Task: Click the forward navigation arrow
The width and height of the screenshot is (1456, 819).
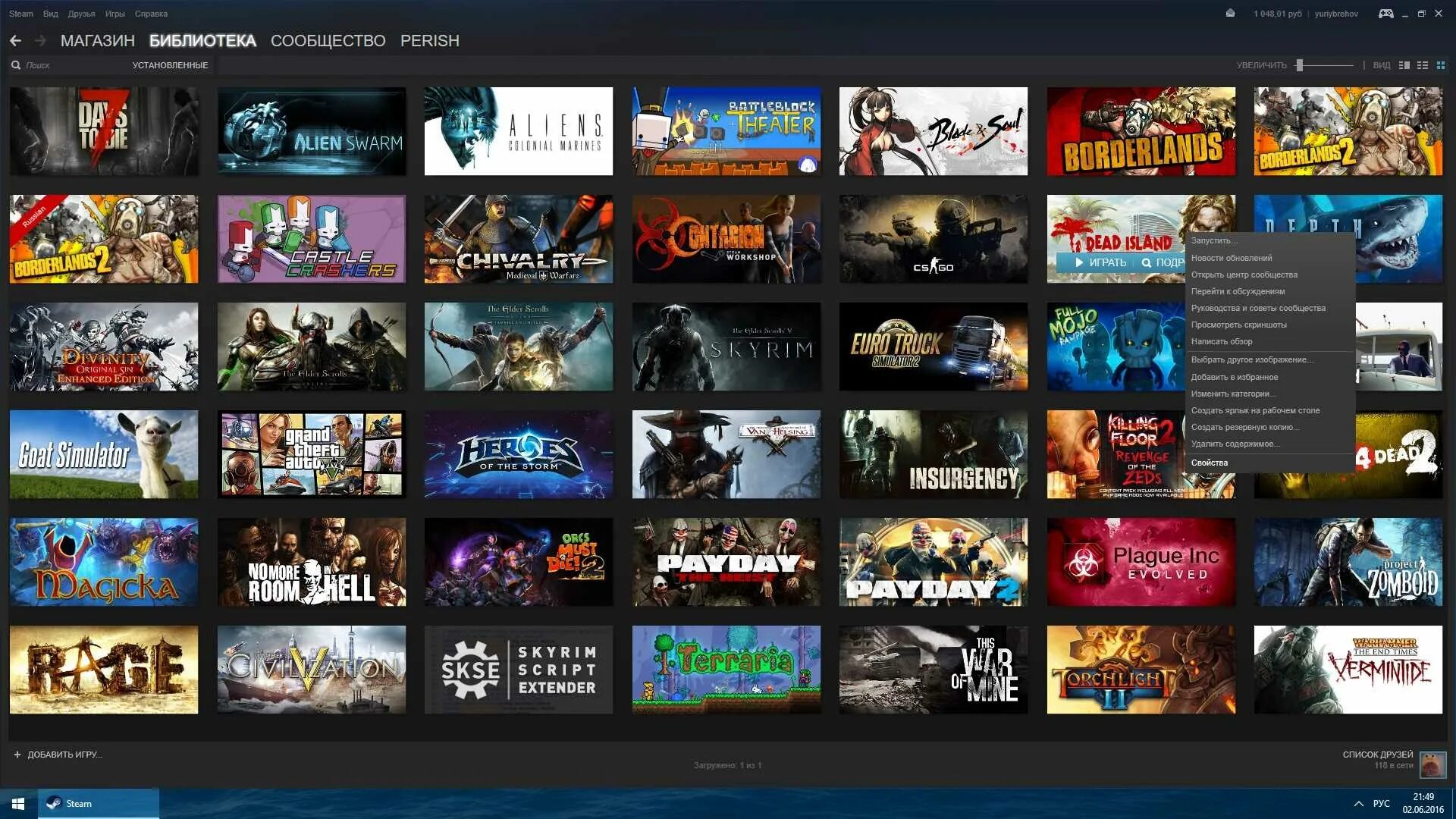Action: (41, 41)
